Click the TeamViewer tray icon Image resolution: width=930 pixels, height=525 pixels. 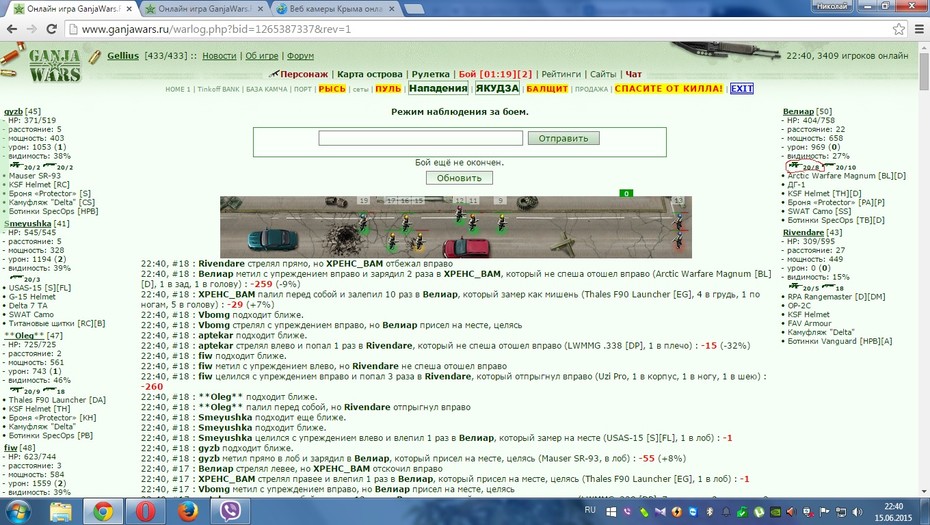click(693, 511)
